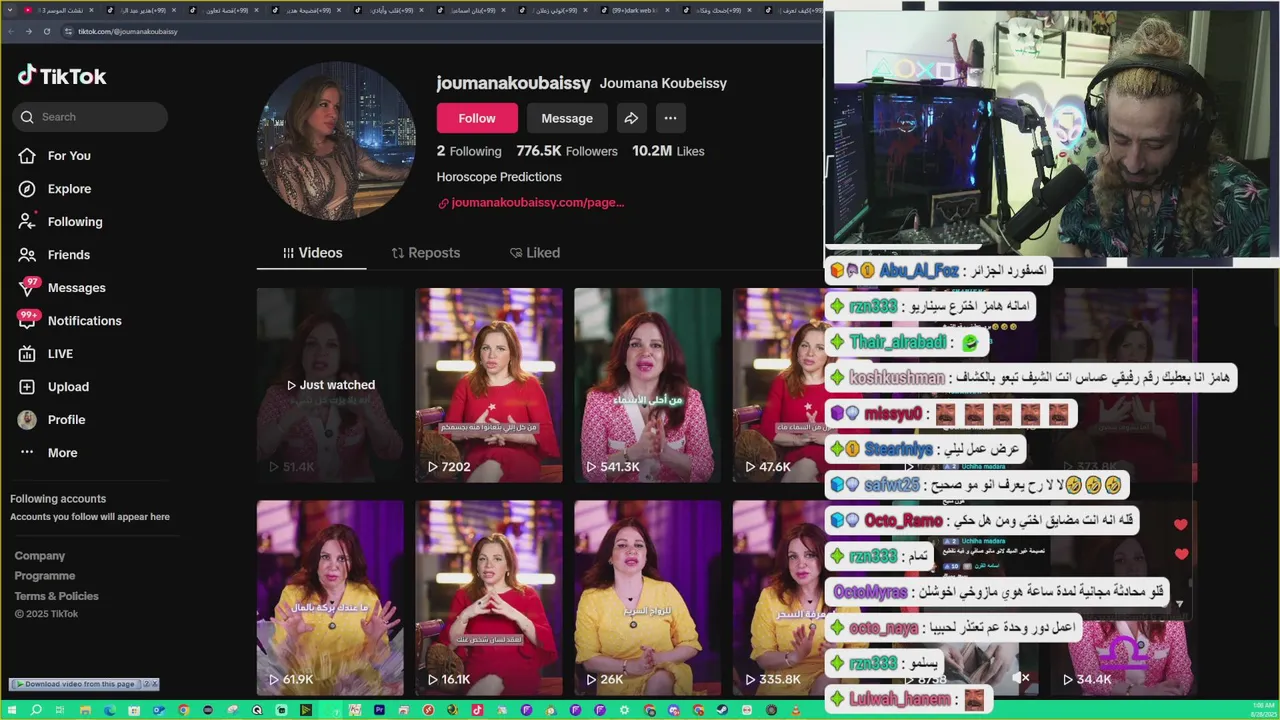Open the three-dots profile options menu
This screenshot has width=1280, height=720.
(x=670, y=118)
